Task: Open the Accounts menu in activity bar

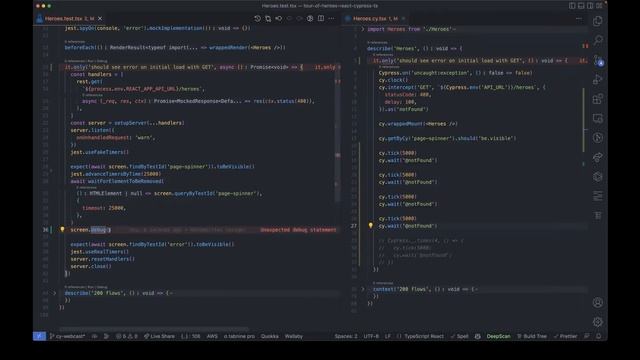Action: tap(598, 302)
